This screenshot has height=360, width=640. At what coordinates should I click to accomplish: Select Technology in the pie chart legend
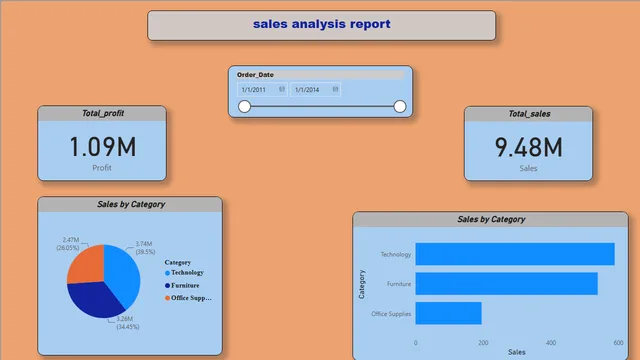(x=184, y=273)
